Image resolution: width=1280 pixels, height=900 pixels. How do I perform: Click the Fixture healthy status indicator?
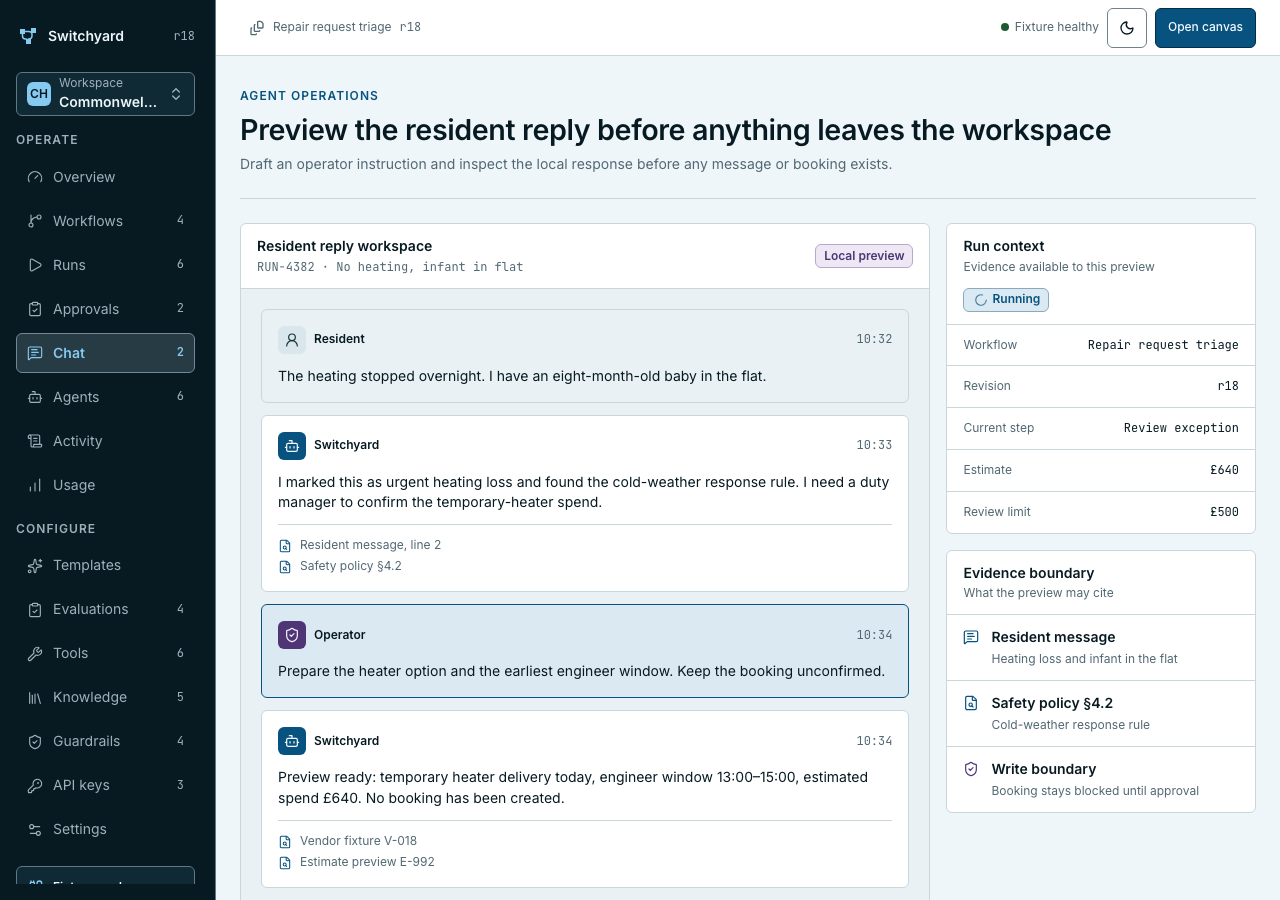[1050, 27]
